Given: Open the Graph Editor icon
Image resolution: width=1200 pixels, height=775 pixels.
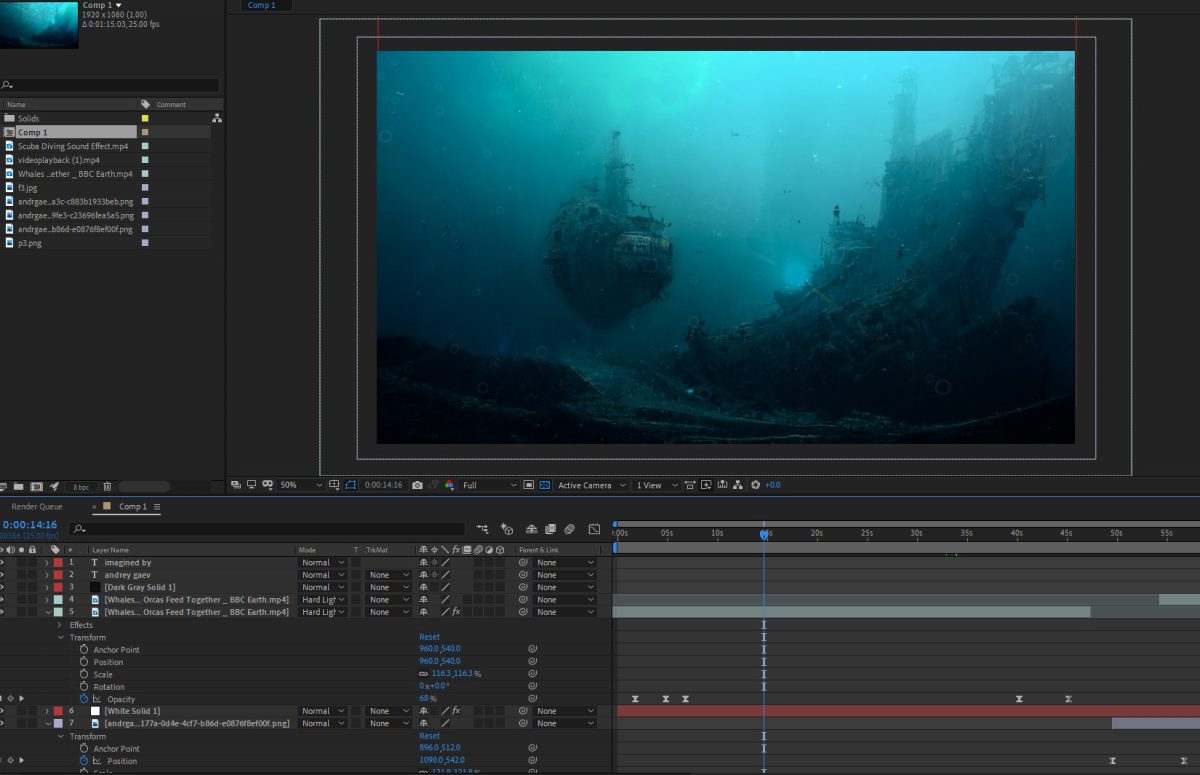Looking at the screenshot, I should [x=594, y=529].
